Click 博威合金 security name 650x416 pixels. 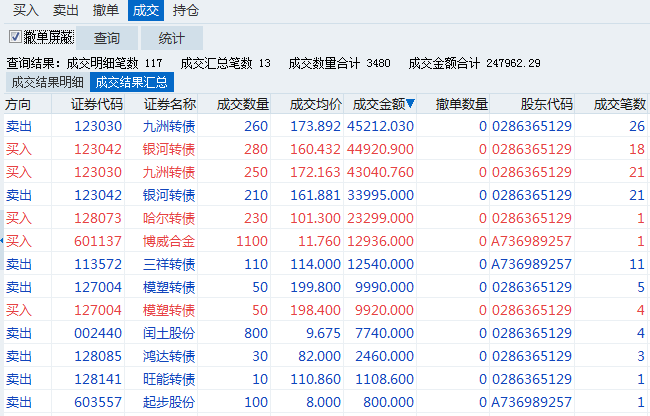click(x=169, y=241)
